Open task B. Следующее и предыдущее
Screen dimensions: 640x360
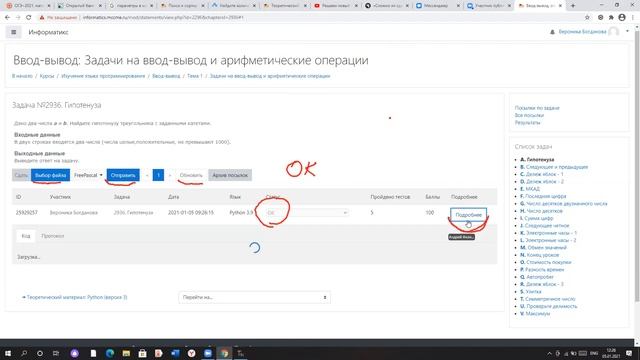554,167
